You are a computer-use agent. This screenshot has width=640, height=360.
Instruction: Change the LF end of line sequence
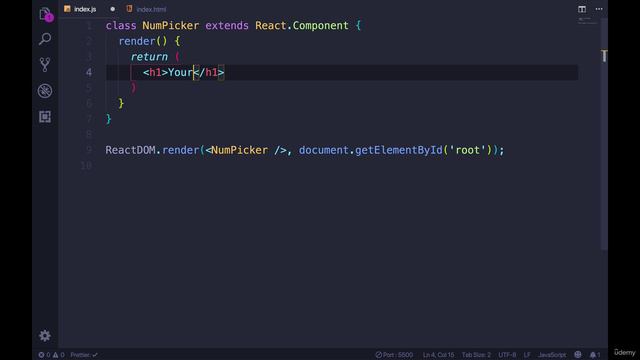[527, 355]
